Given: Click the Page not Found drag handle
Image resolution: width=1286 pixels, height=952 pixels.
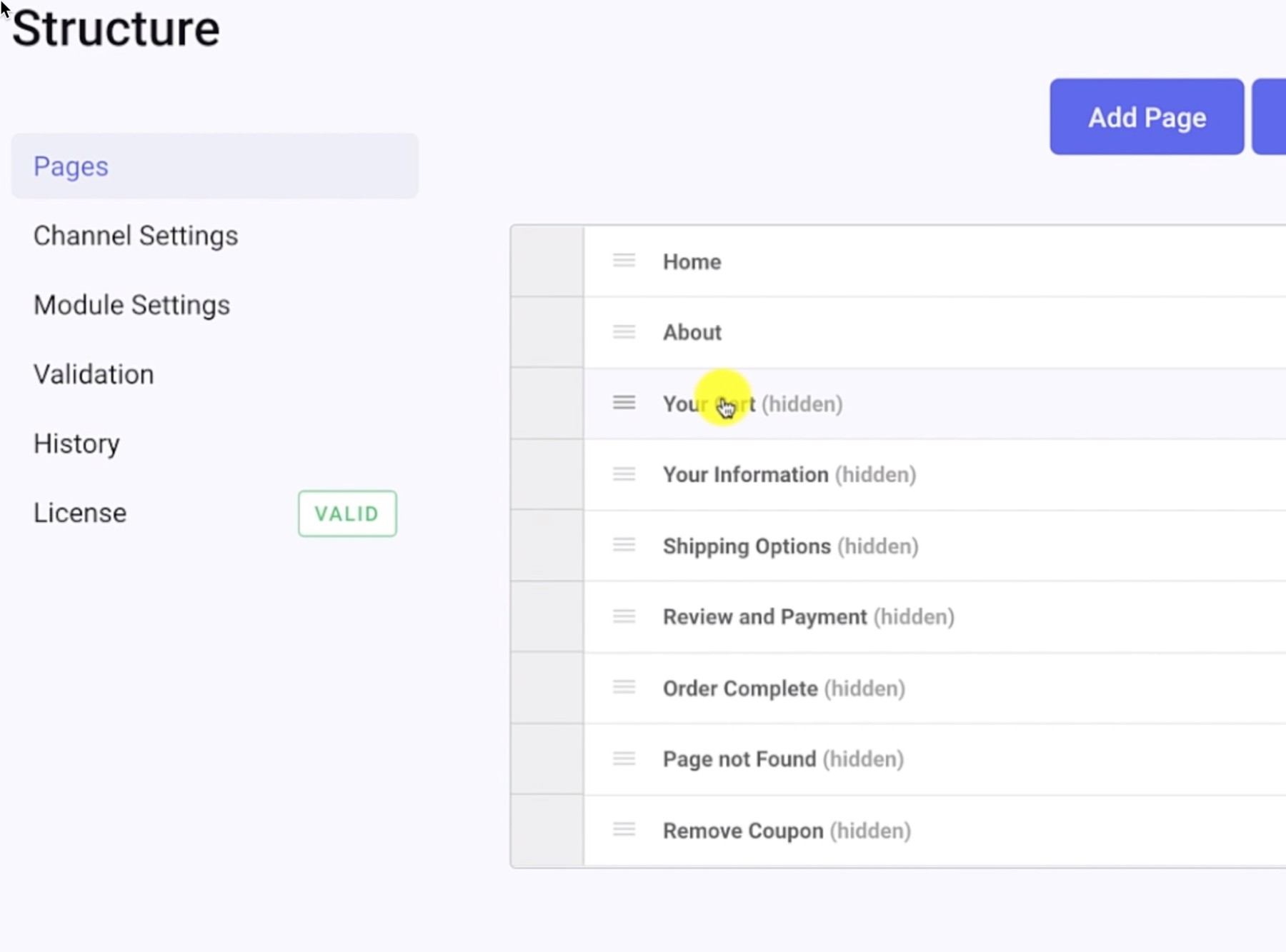Looking at the screenshot, I should 624,758.
